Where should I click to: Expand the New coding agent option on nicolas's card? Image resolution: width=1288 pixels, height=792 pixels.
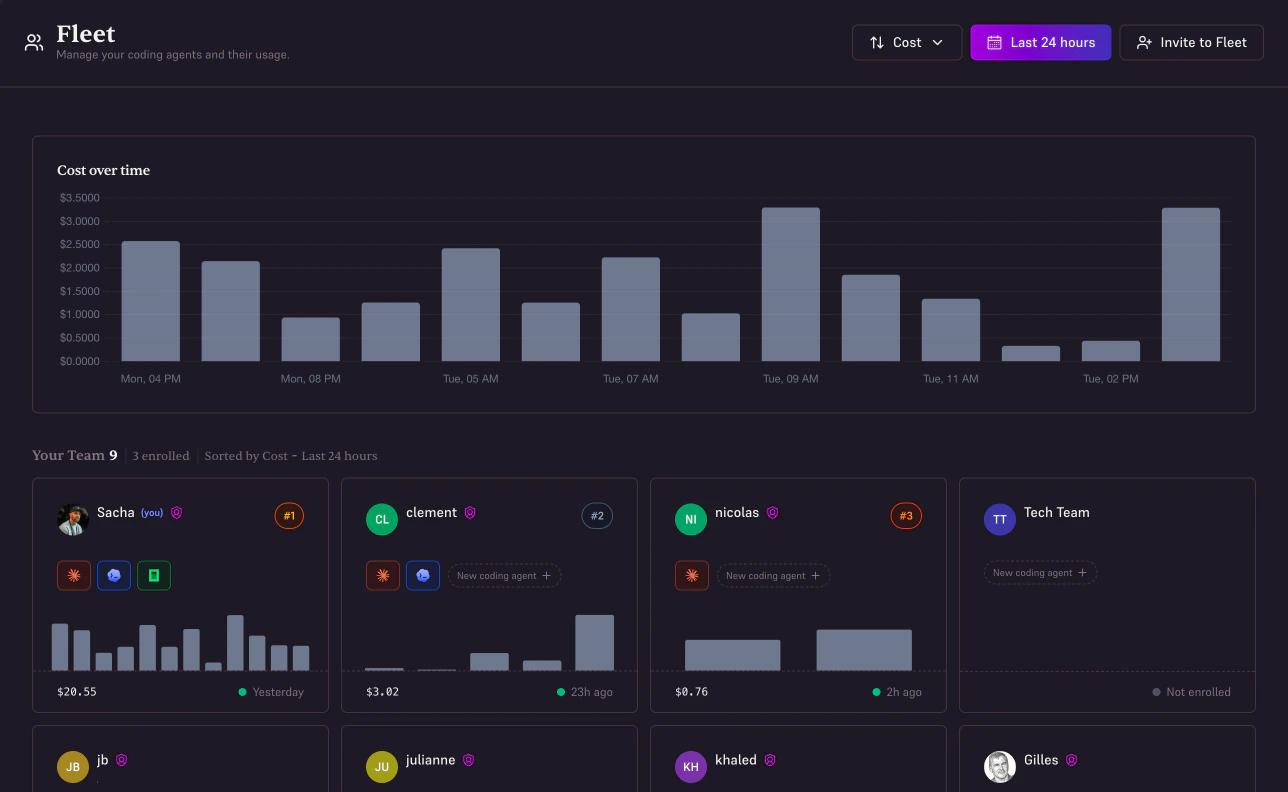[773, 575]
